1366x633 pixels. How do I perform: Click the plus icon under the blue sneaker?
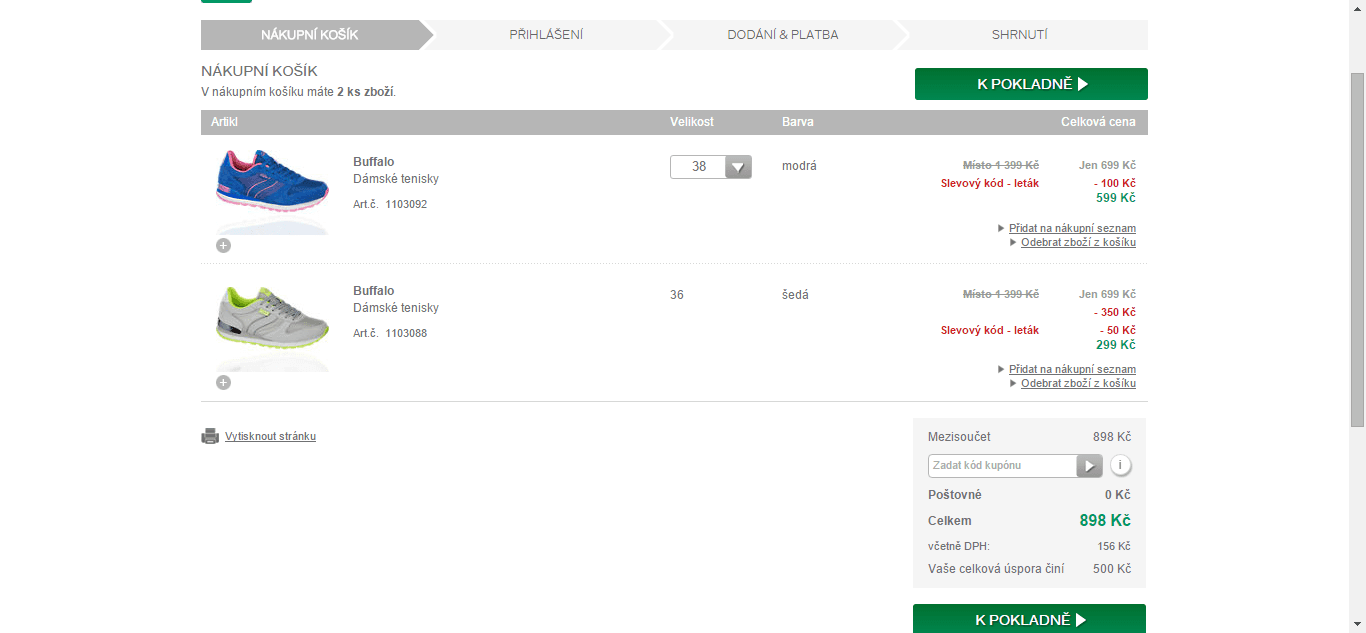(223, 245)
